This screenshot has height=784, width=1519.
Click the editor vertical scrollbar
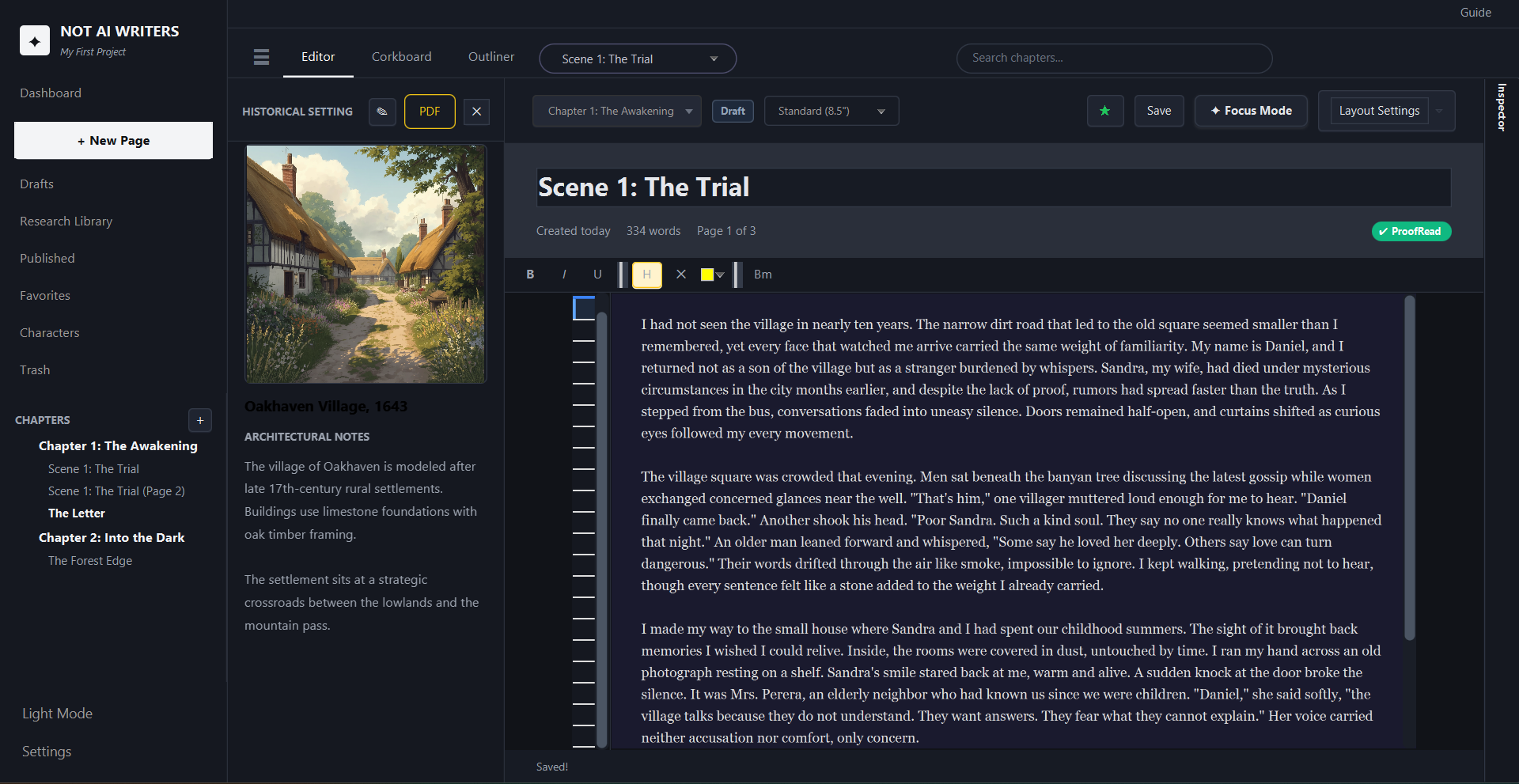[1409, 468]
